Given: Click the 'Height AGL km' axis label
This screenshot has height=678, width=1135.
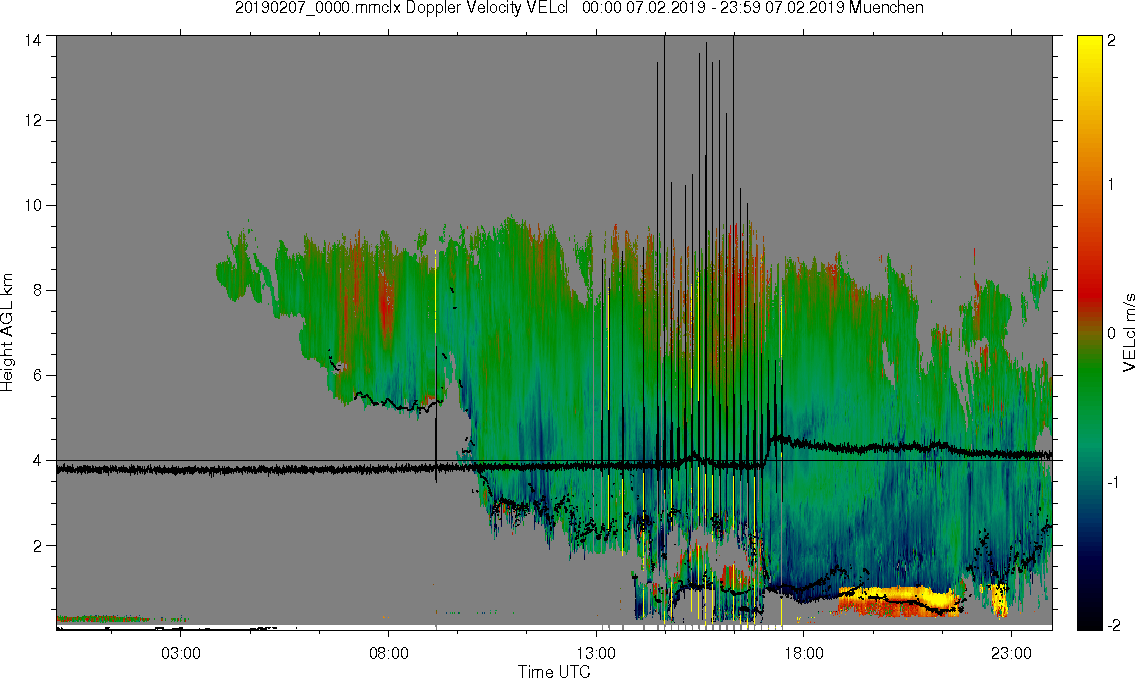Looking at the screenshot, I should [x=8, y=332].
